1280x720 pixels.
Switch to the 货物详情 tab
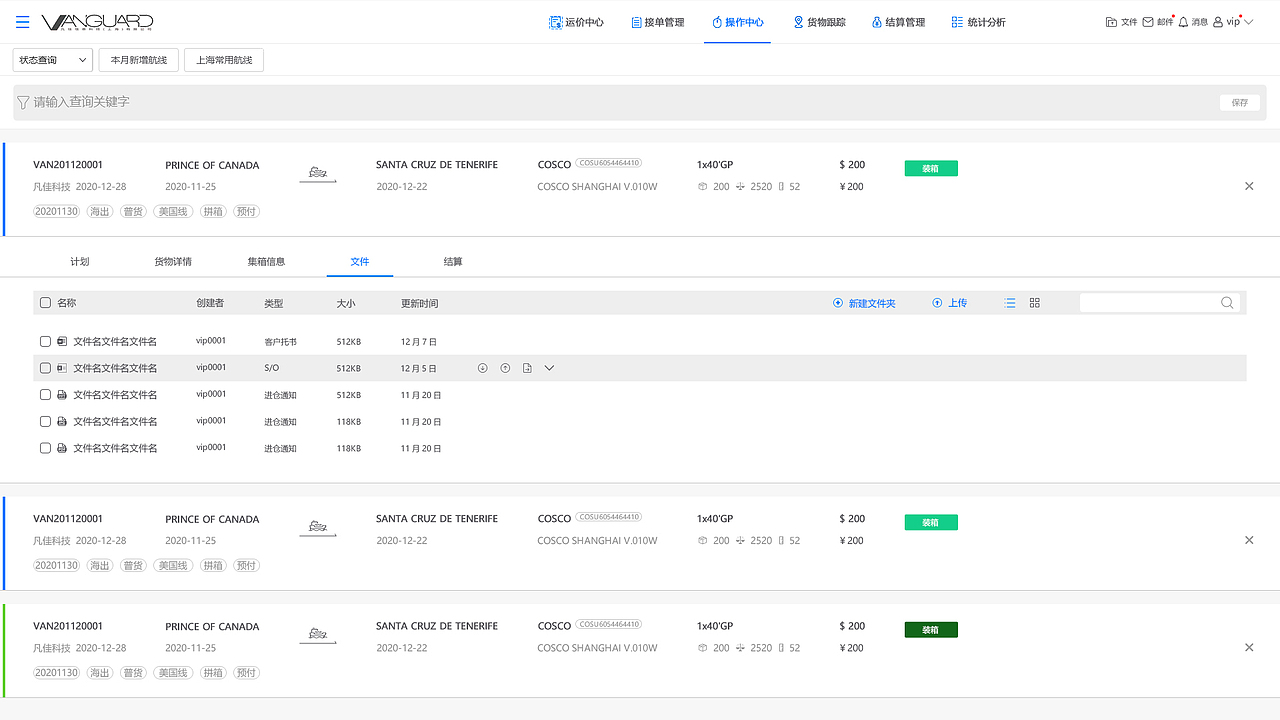pos(173,262)
